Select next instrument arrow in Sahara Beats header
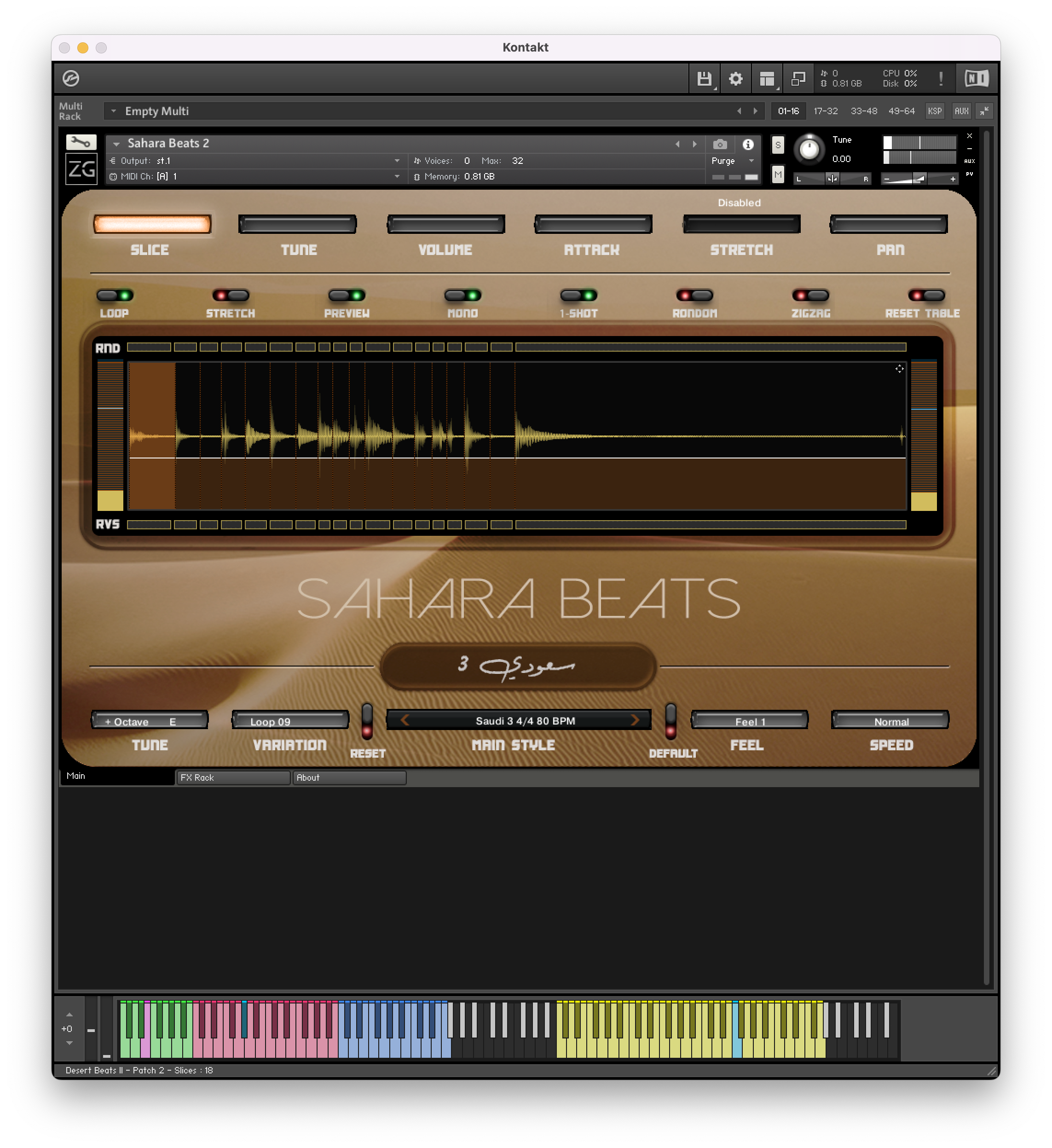Viewport: 1052px width, 1148px height. point(694,144)
